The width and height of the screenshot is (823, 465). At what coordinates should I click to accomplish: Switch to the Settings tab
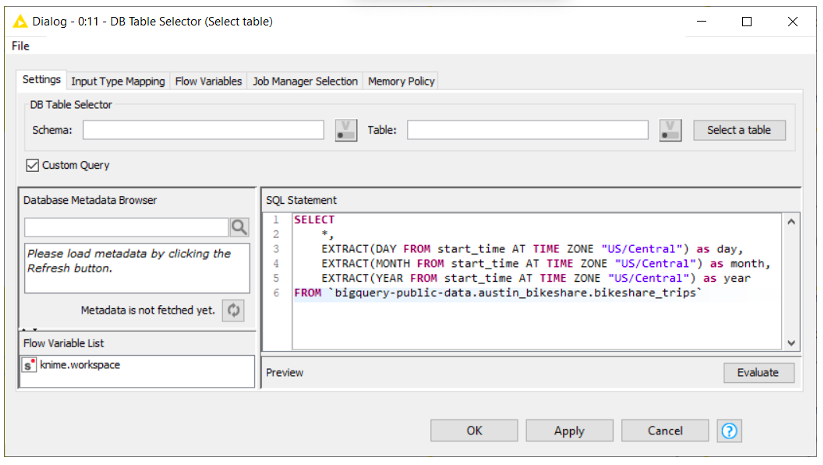click(41, 80)
